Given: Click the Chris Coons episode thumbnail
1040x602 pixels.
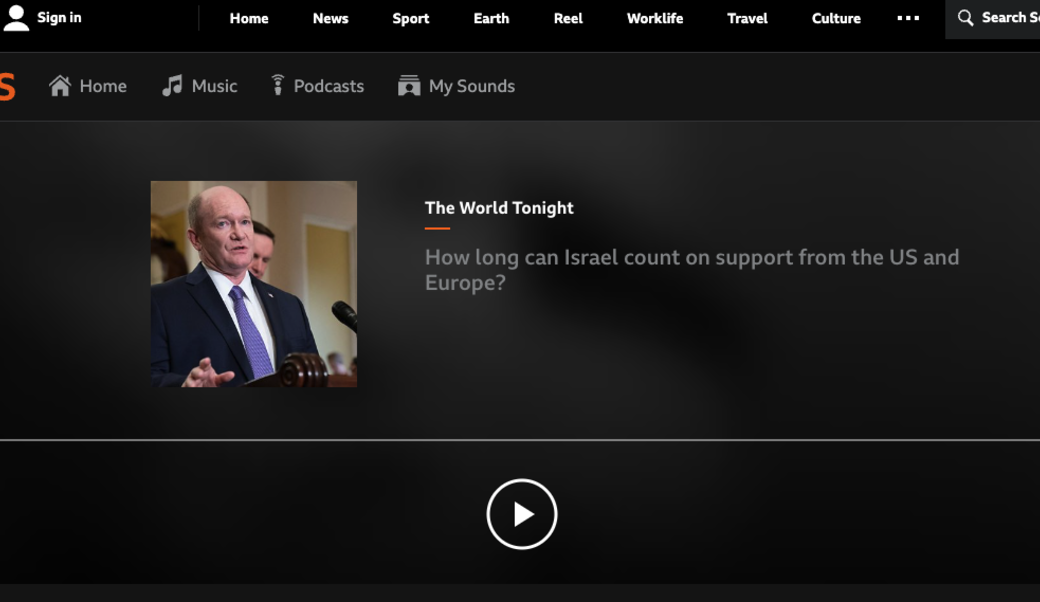Looking at the screenshot, I should [253, 283].
